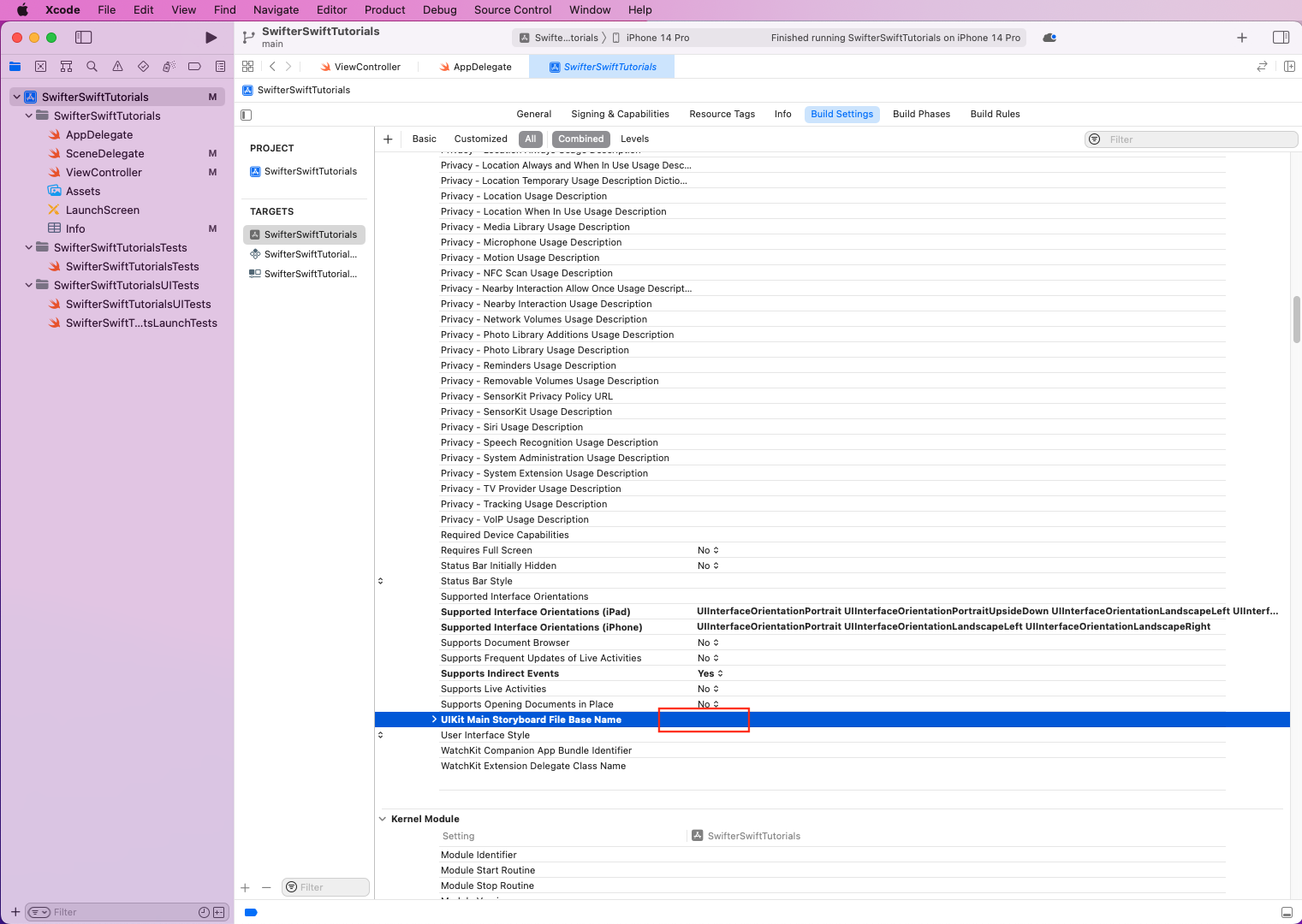Collapse the Kernel Module section
The height and width of the screenshot is (924, 1302).
[x=383, y=819]
